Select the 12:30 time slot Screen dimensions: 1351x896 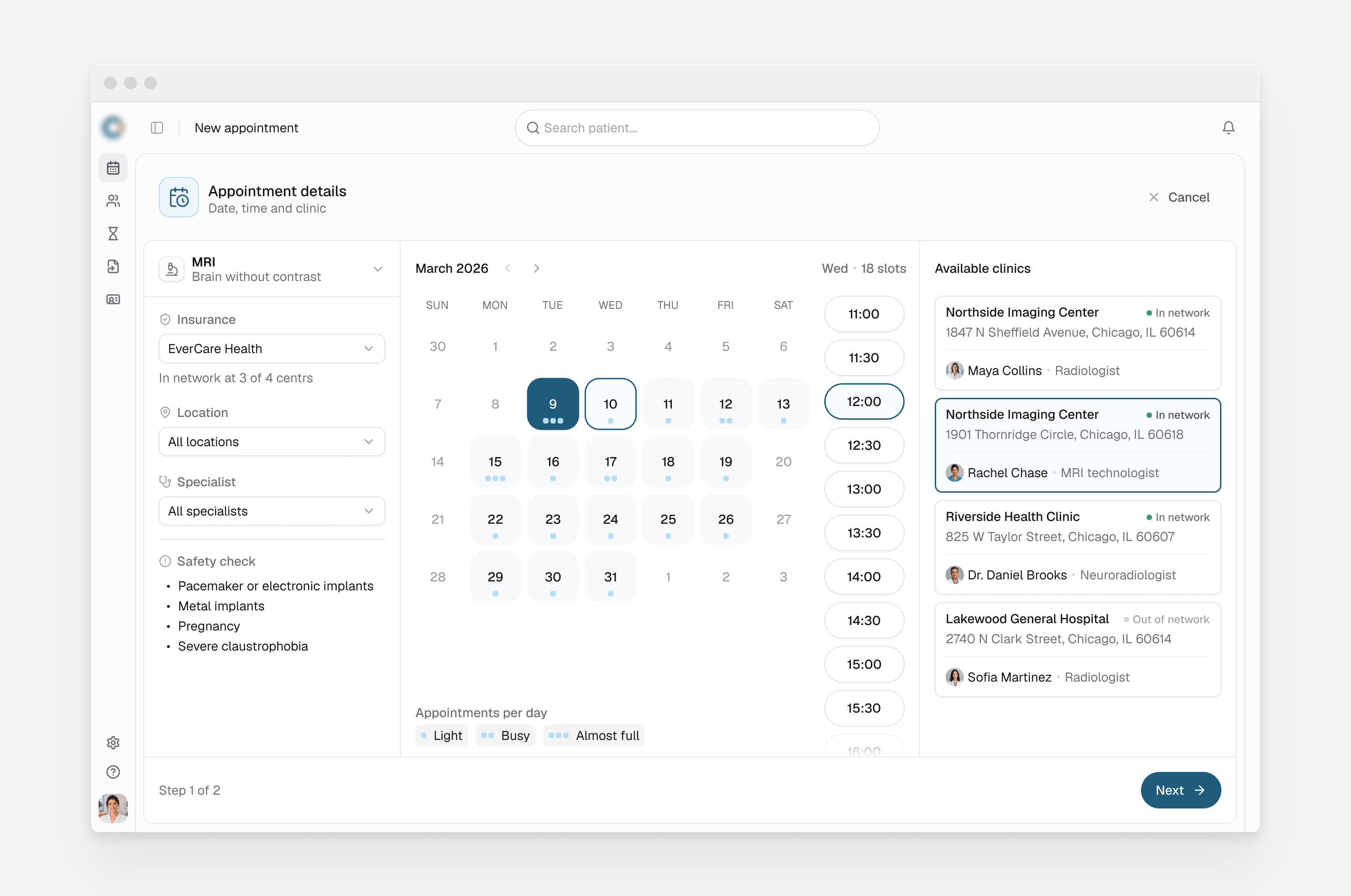(864, 445)
